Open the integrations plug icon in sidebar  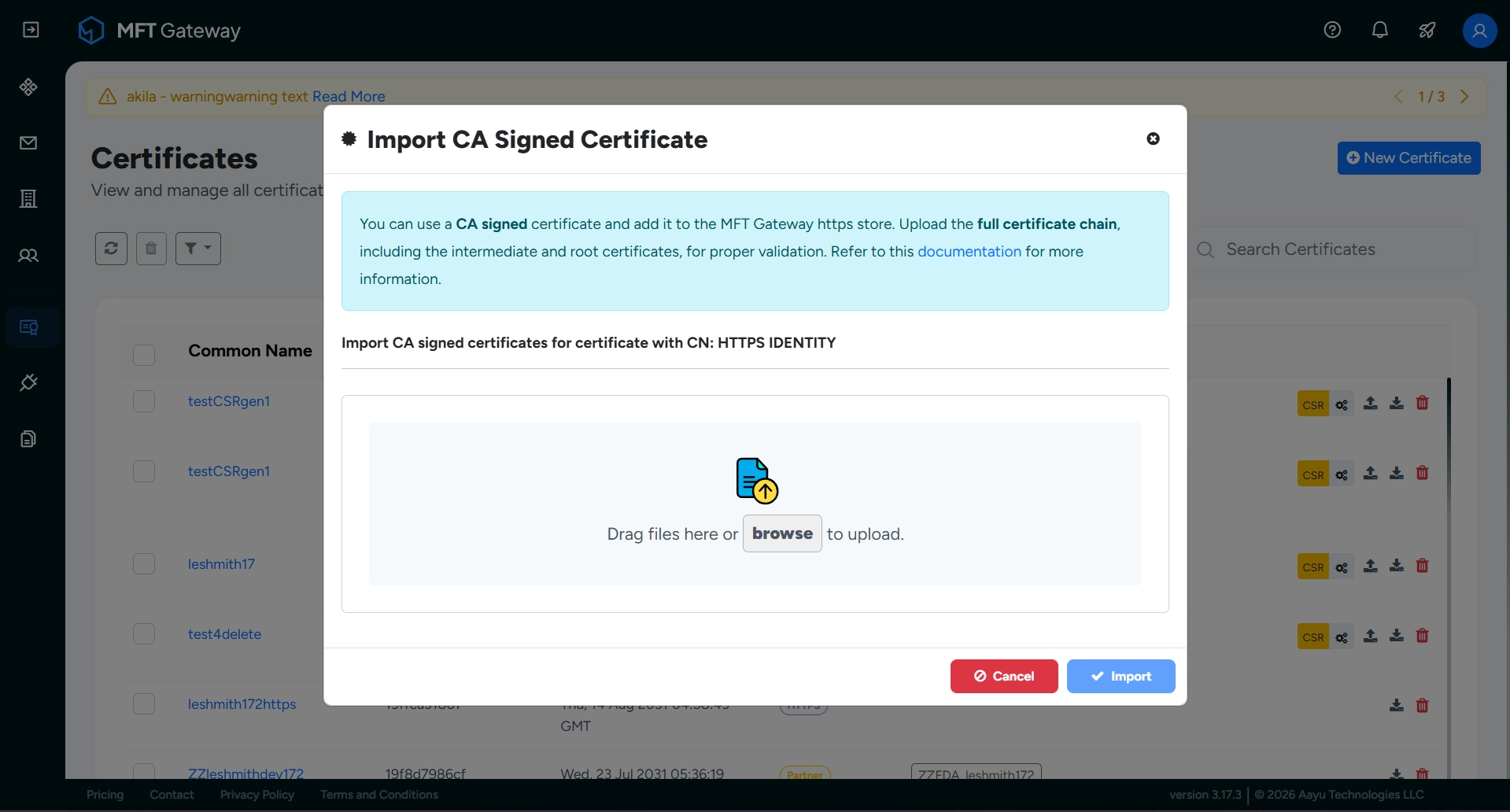pyautogui.click(x=28, y=382)
